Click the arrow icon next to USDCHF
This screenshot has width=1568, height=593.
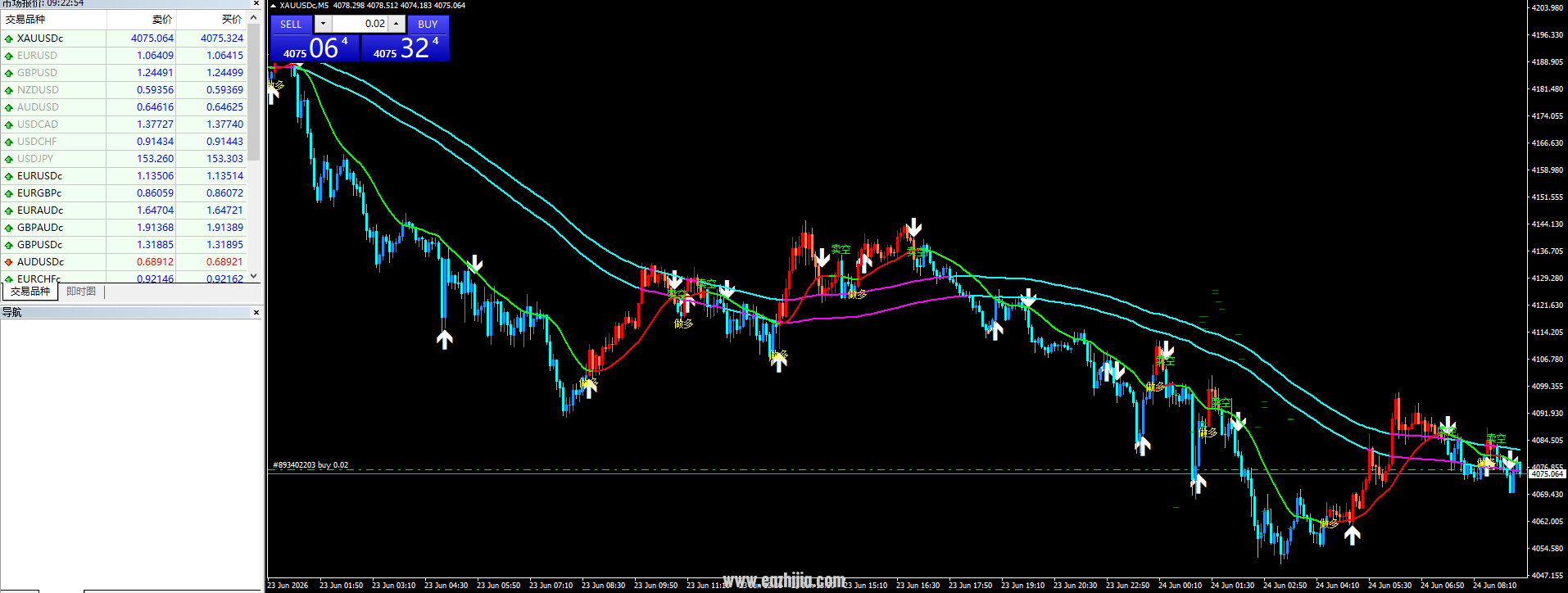point(9,142)
